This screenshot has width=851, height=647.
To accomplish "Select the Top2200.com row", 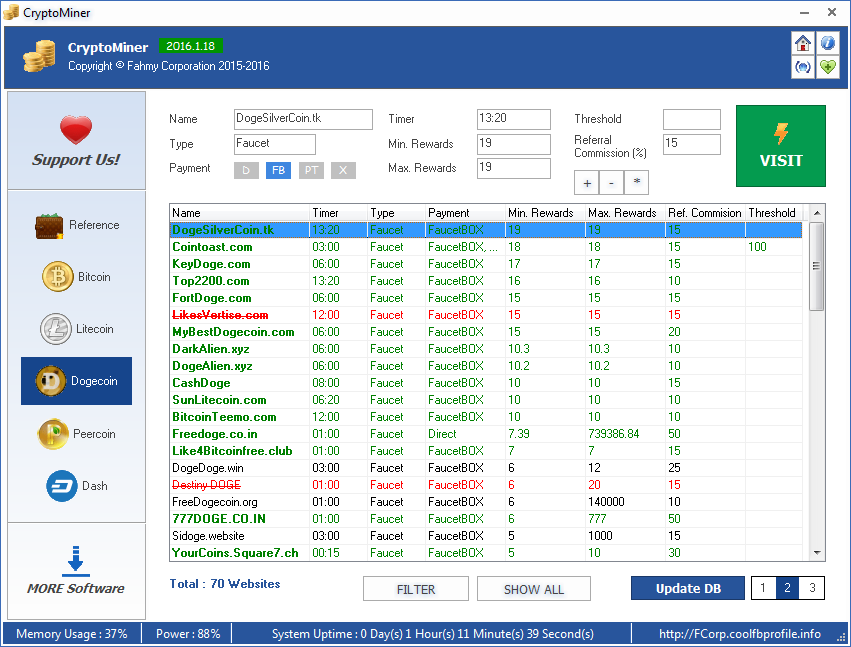I will [486, 281].
